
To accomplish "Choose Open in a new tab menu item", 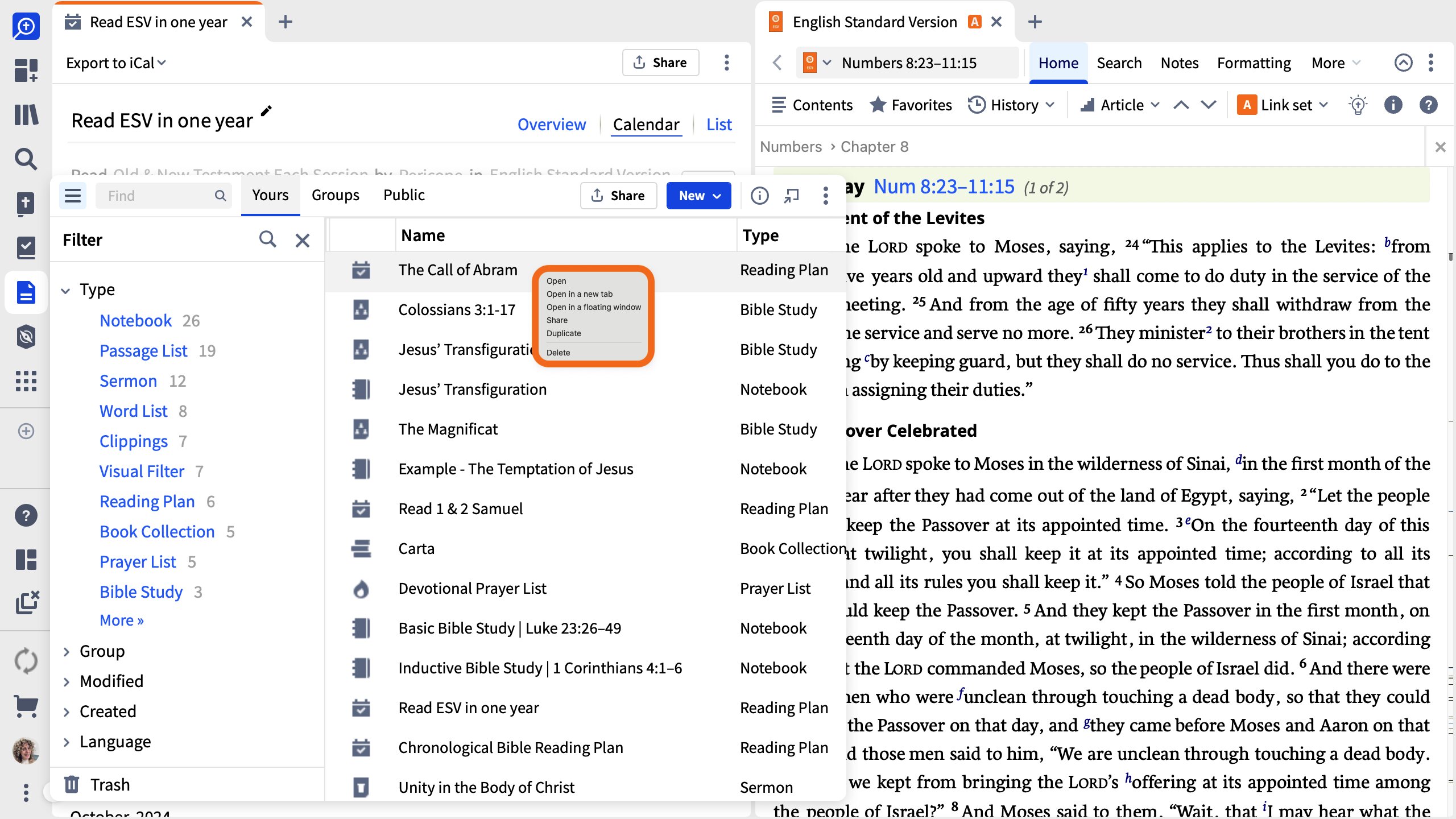I will 579,294.
